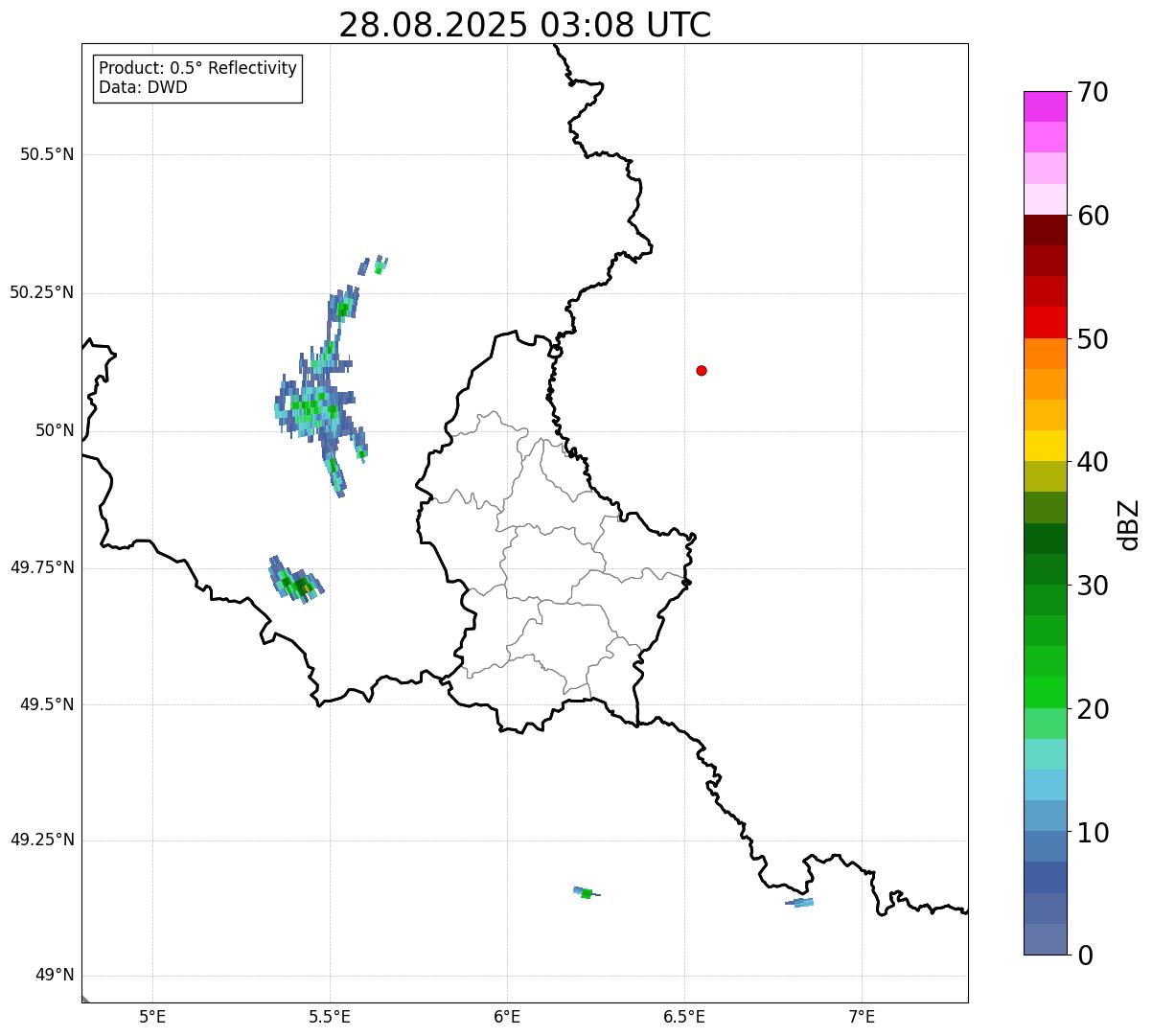Click the 'Data: DWD' label
The image size is (1152, 1036).
click(143, 87)
